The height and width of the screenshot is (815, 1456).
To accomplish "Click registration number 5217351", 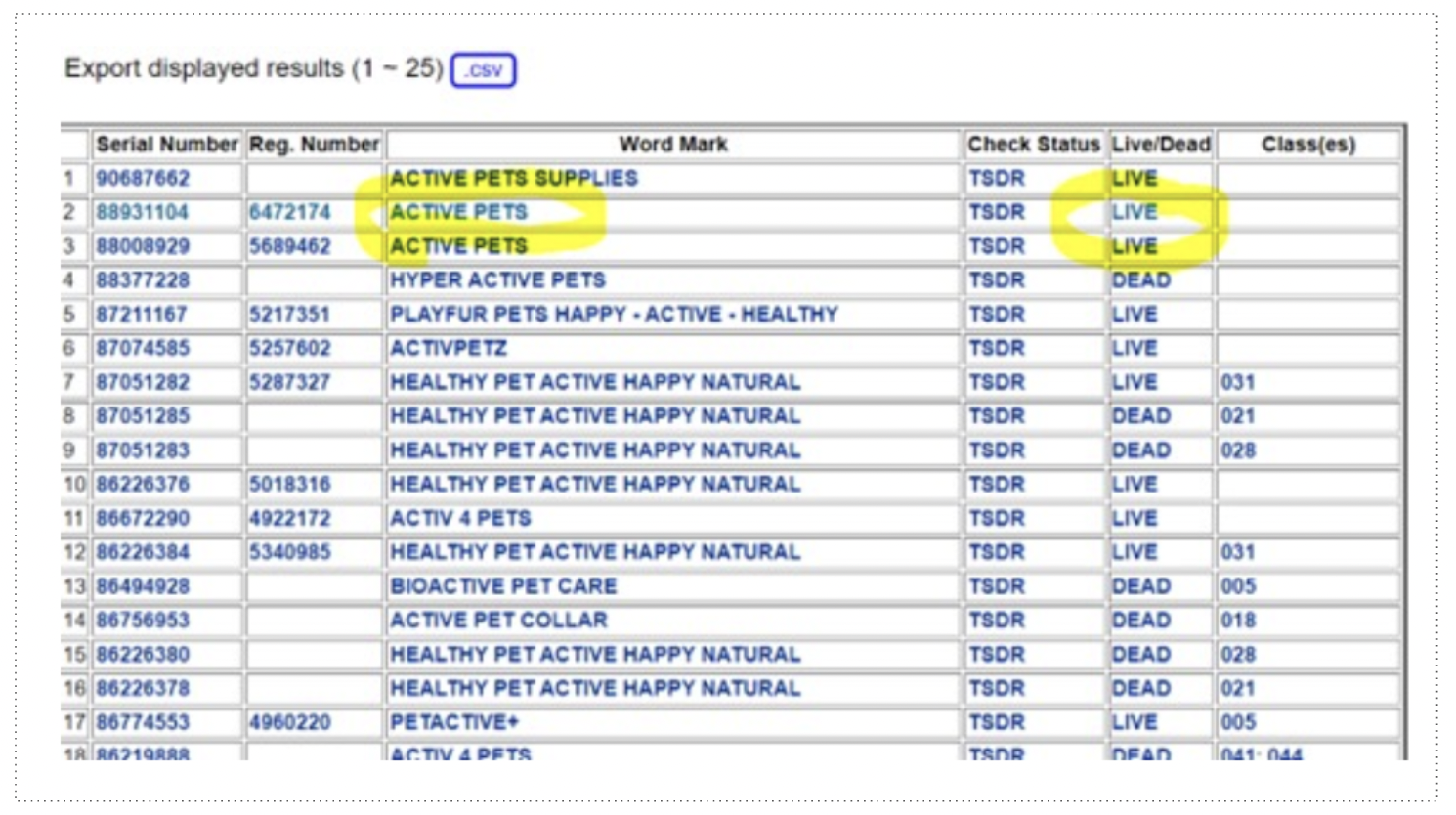I will (289, 315).
